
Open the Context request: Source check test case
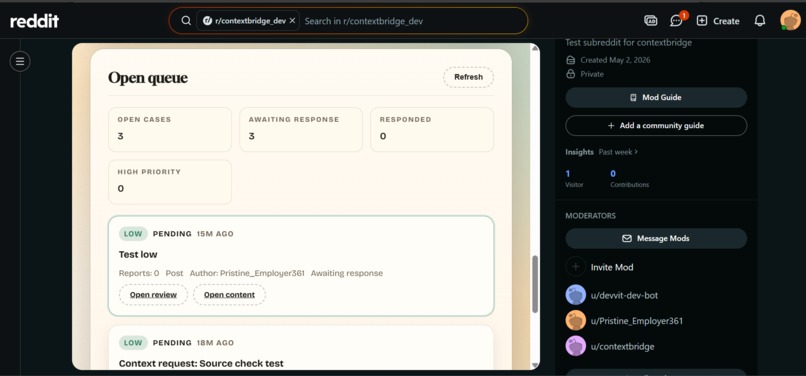click(201, 364)
